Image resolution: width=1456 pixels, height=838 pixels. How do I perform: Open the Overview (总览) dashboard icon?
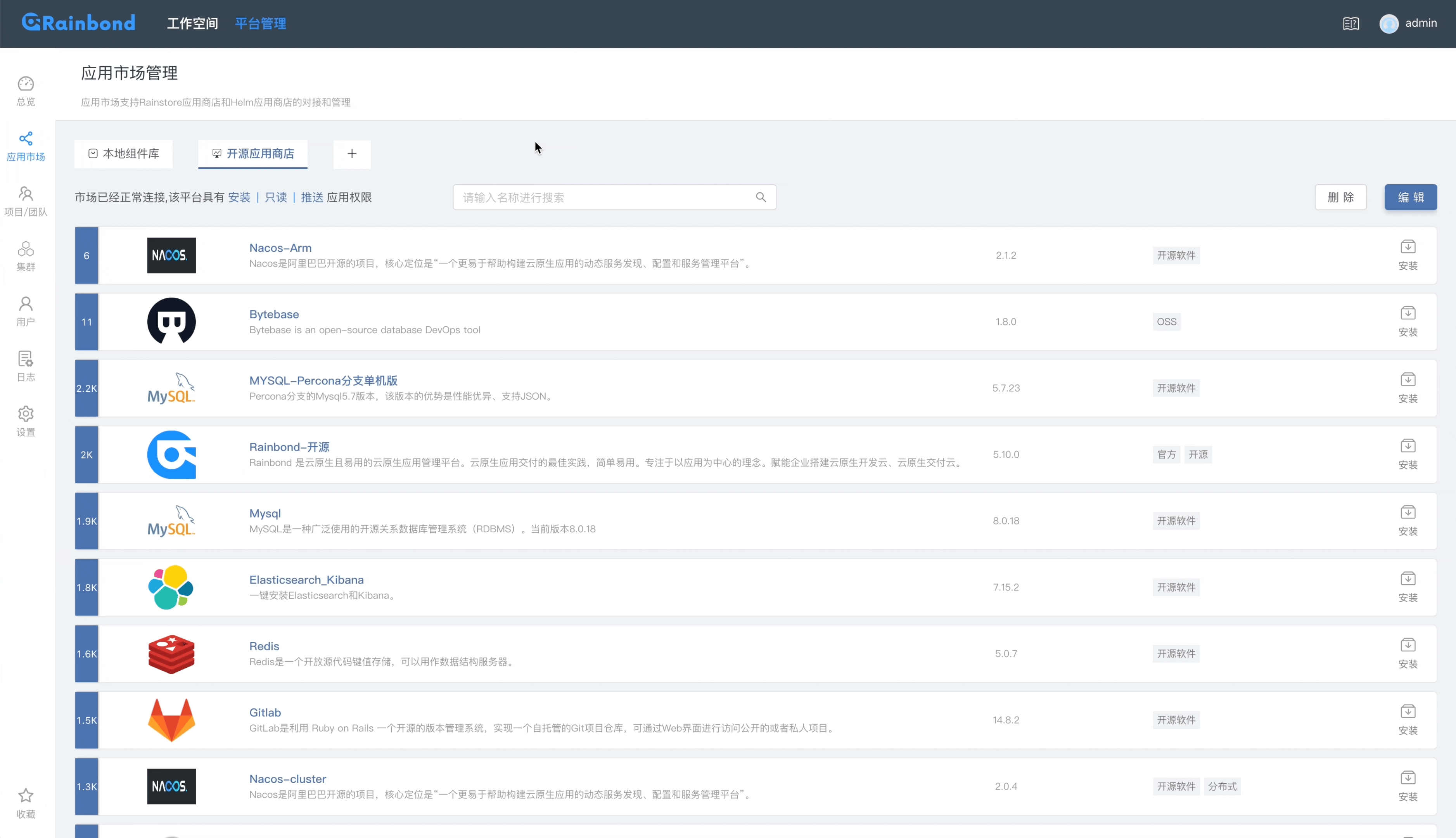click(25, 85)
